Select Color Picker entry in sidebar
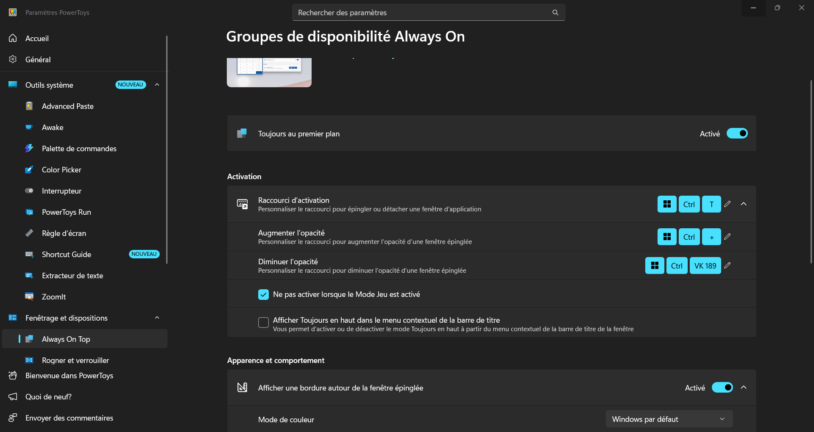Image resolution: width=814 pixels, height=432 pixels. 85,170
